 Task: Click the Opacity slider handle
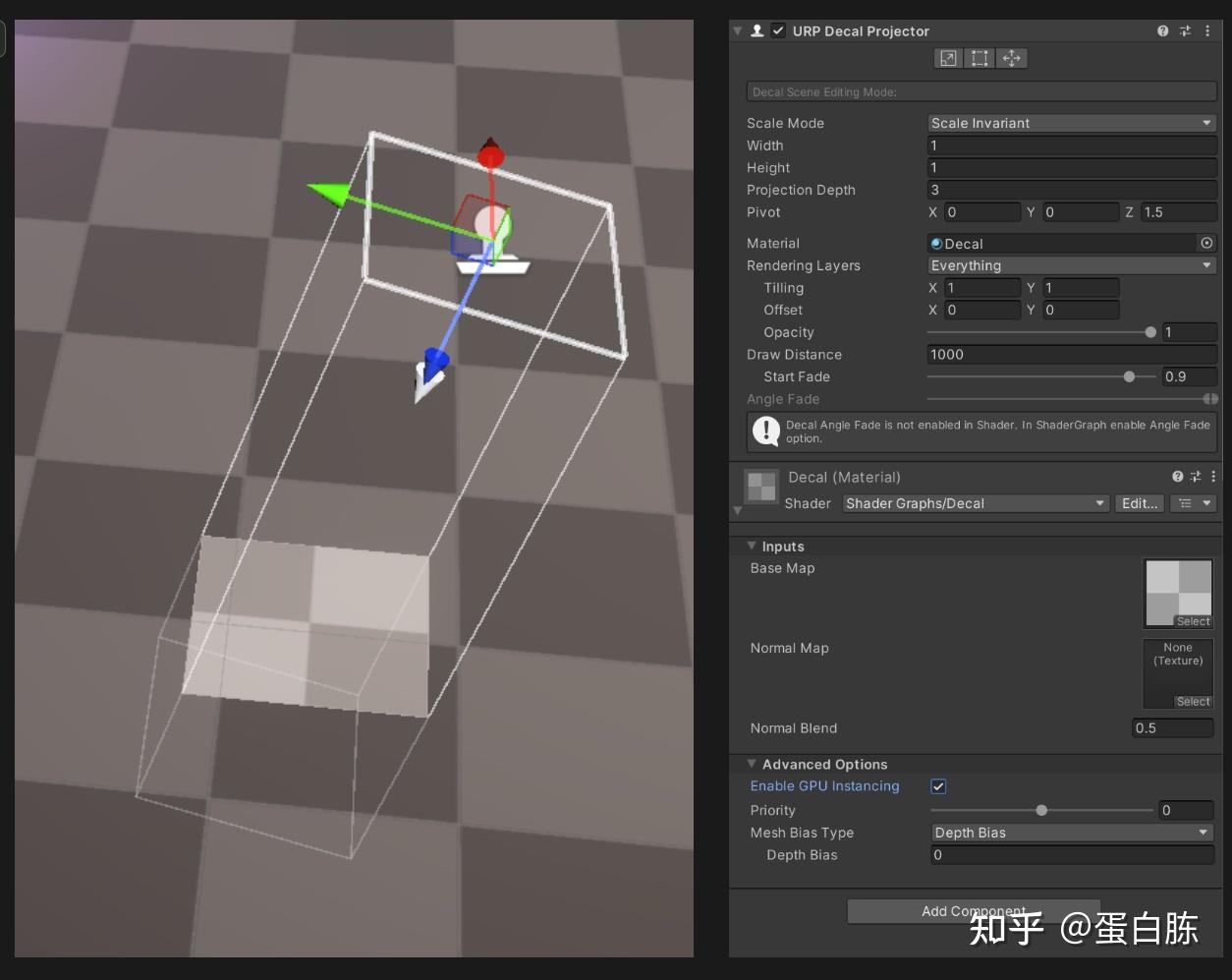(x=1150, y=332)
